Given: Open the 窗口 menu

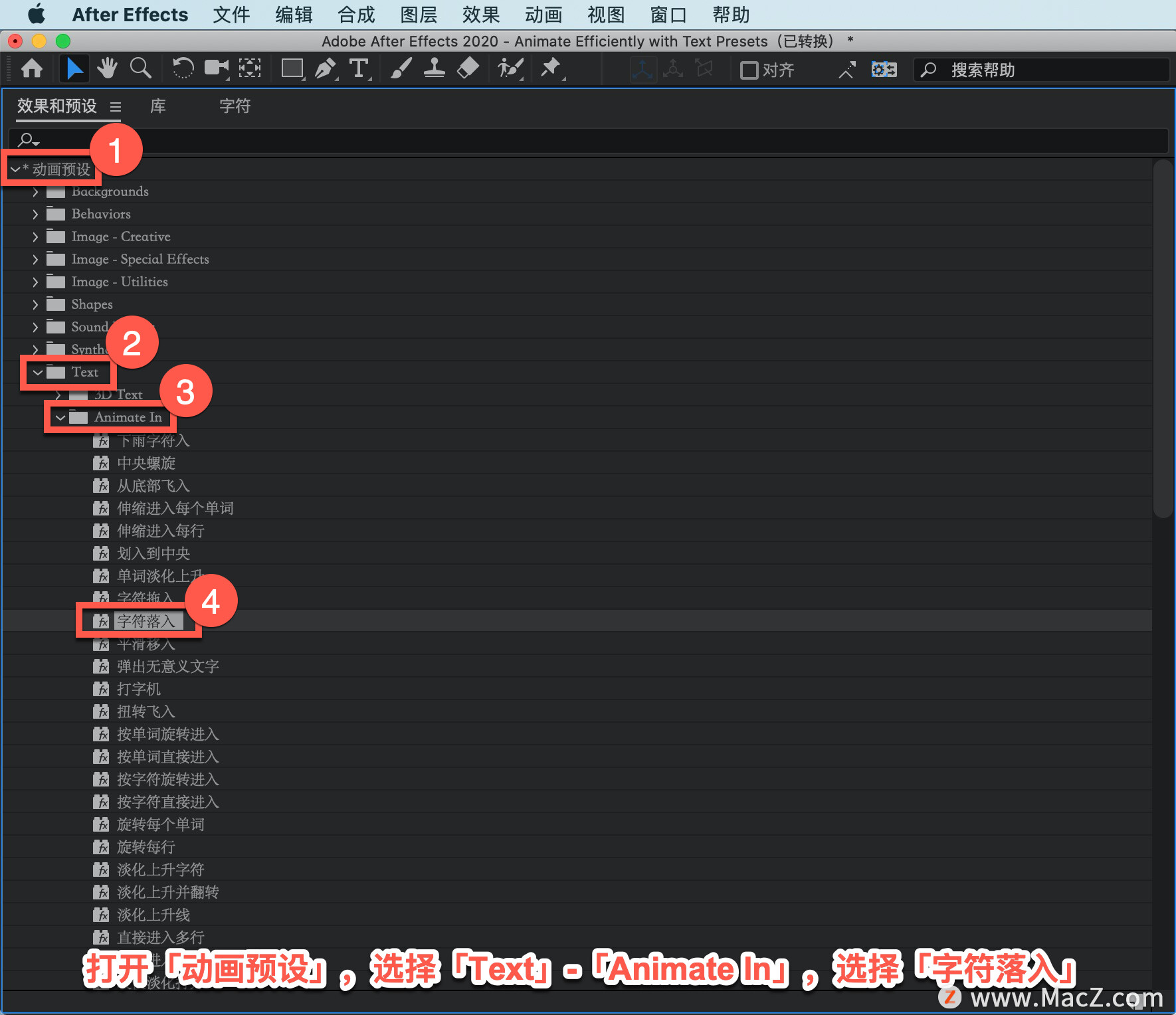Looking at the screenshot, I should tap(668, 15).
